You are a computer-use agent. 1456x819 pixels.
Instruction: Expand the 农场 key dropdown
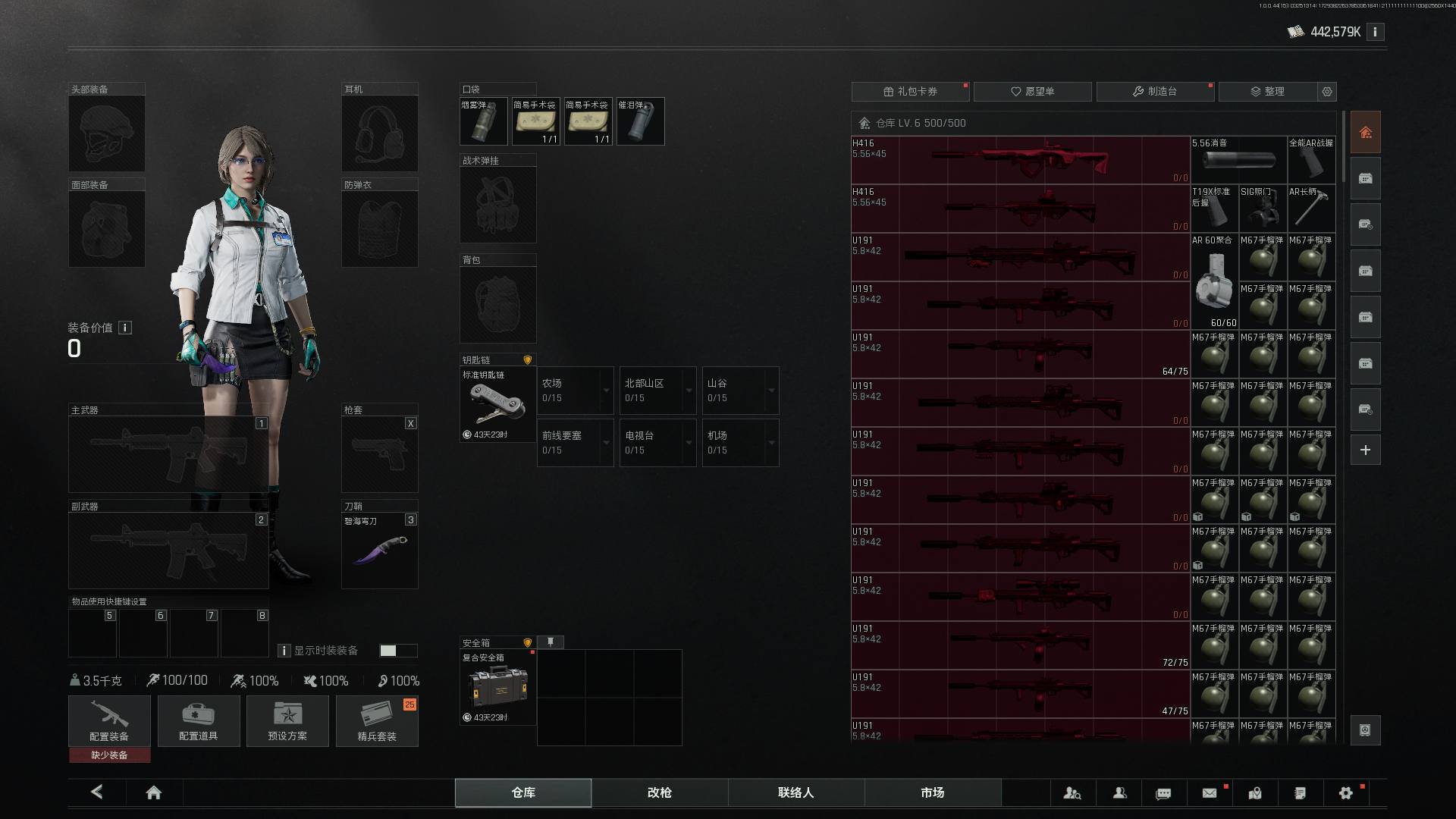point(606,391)
